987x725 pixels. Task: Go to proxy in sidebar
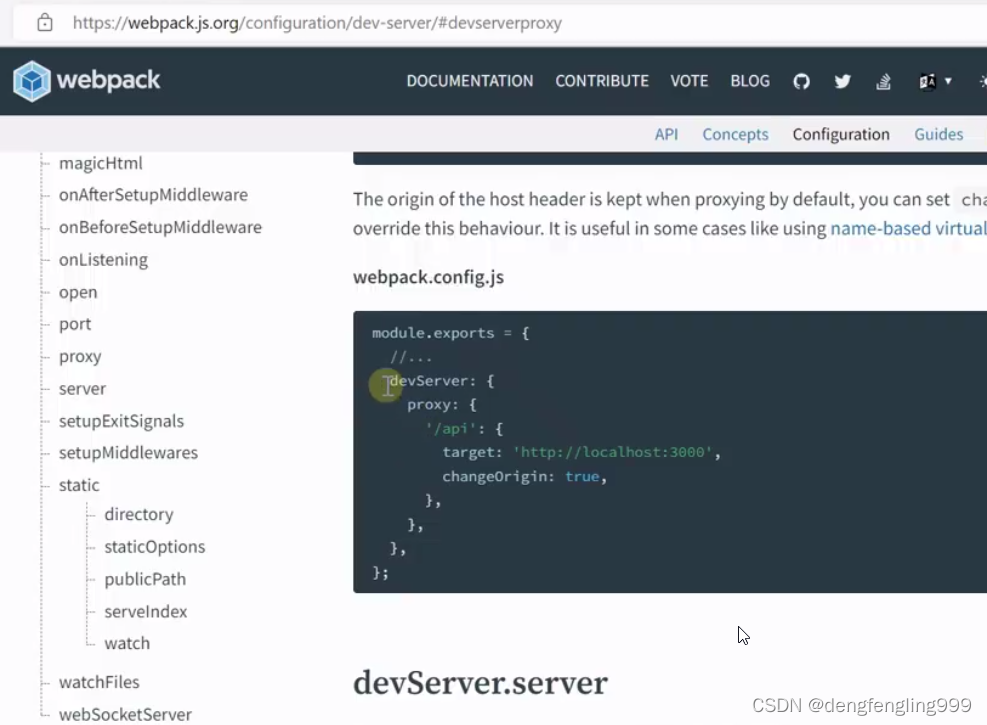pyautogui.click(x=80, y=357)
